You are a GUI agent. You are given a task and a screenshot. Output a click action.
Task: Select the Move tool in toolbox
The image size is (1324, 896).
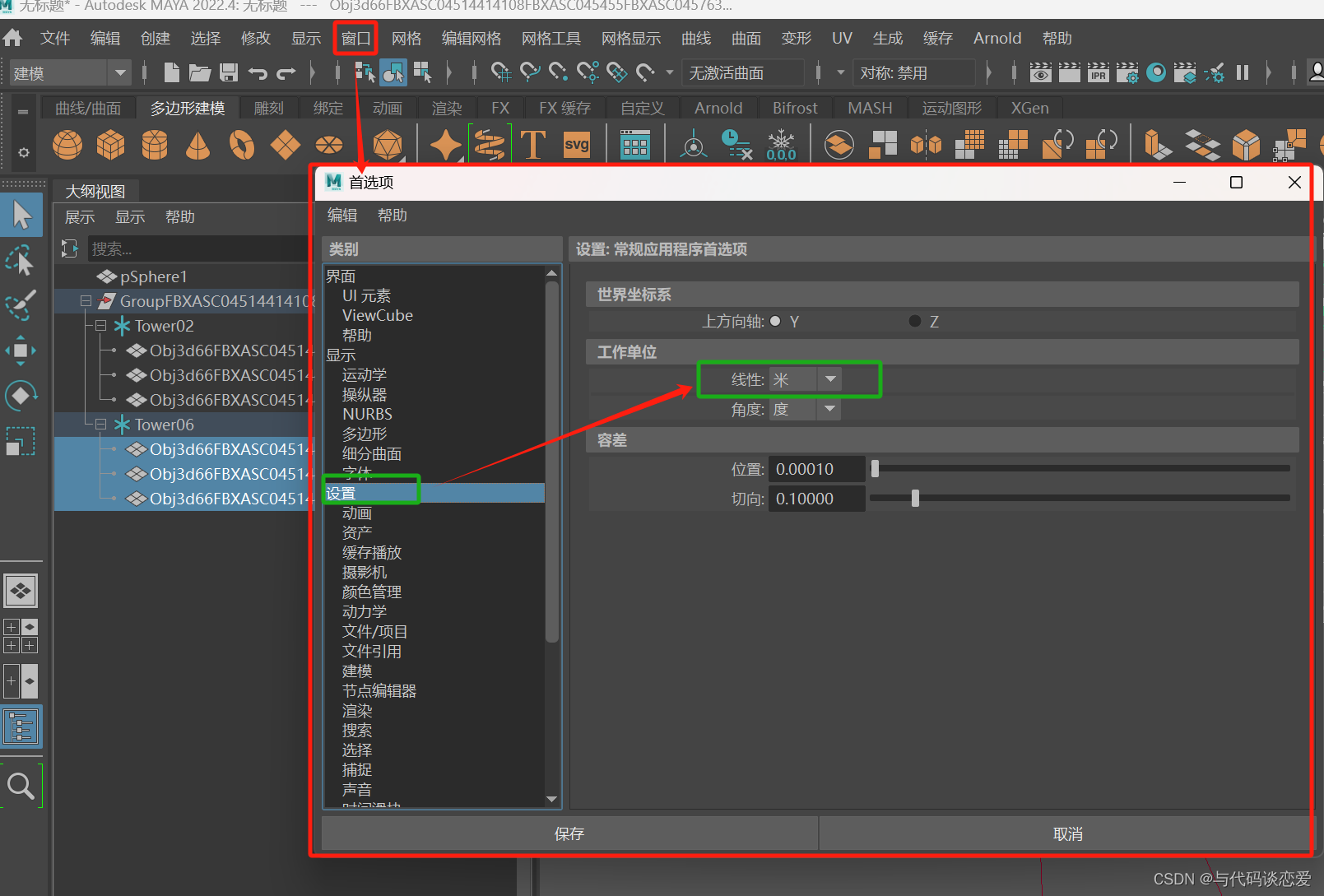pyautogui.click(x=21, y=351)
